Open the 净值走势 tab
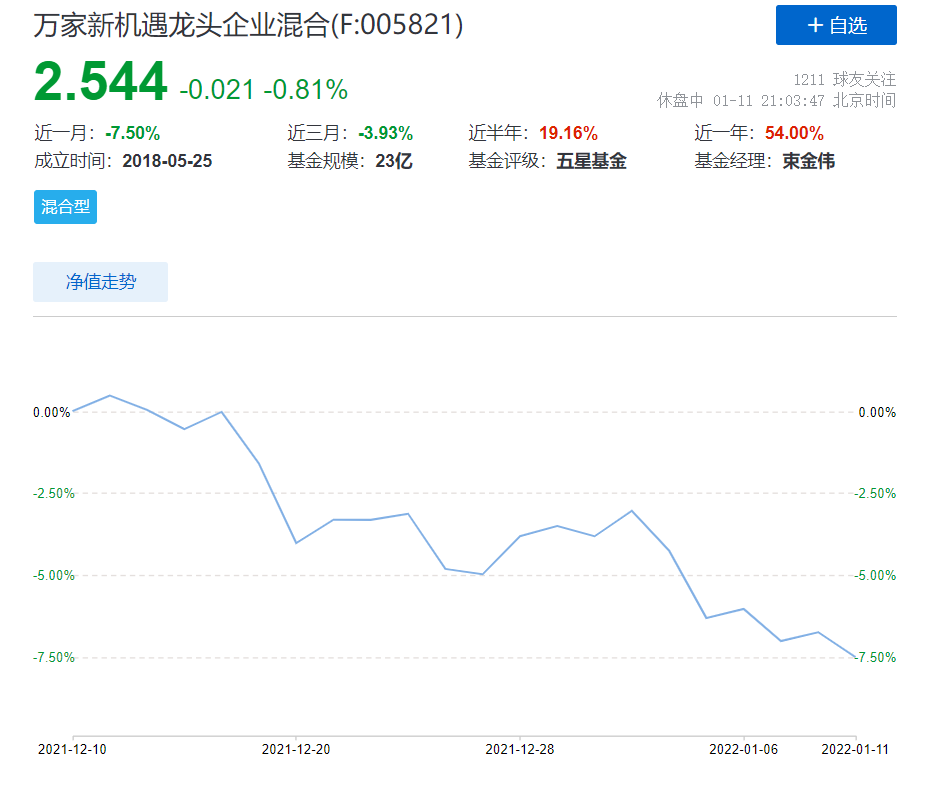The width and height of the screenshot is (945, 786). click(x=100, y=282)
